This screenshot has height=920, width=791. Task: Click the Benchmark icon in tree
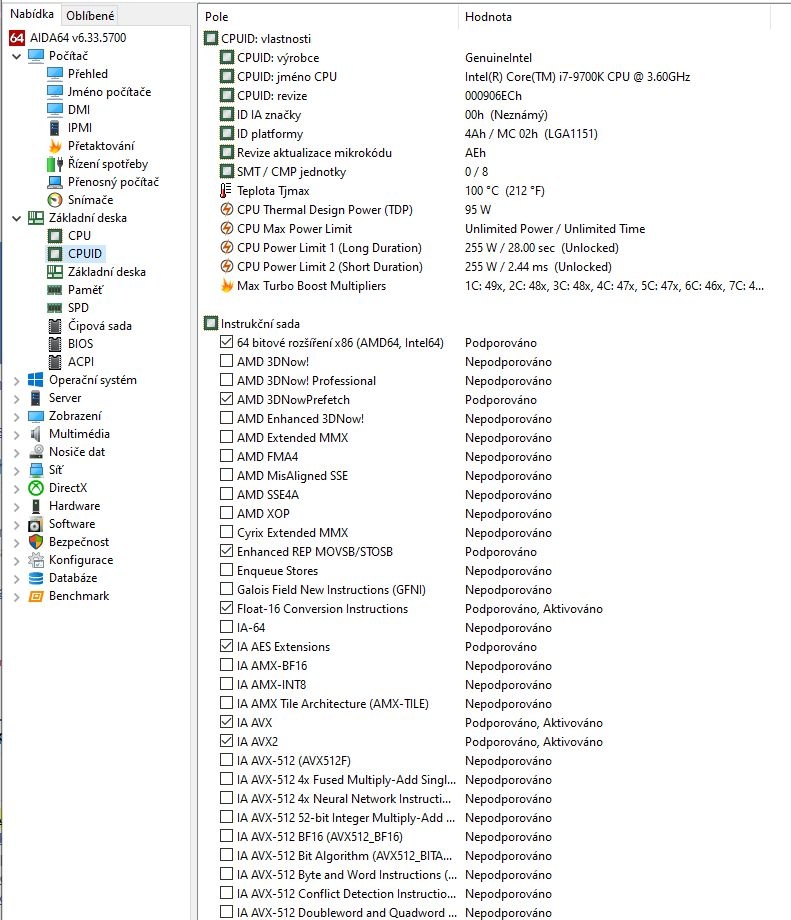pos(36,596)
